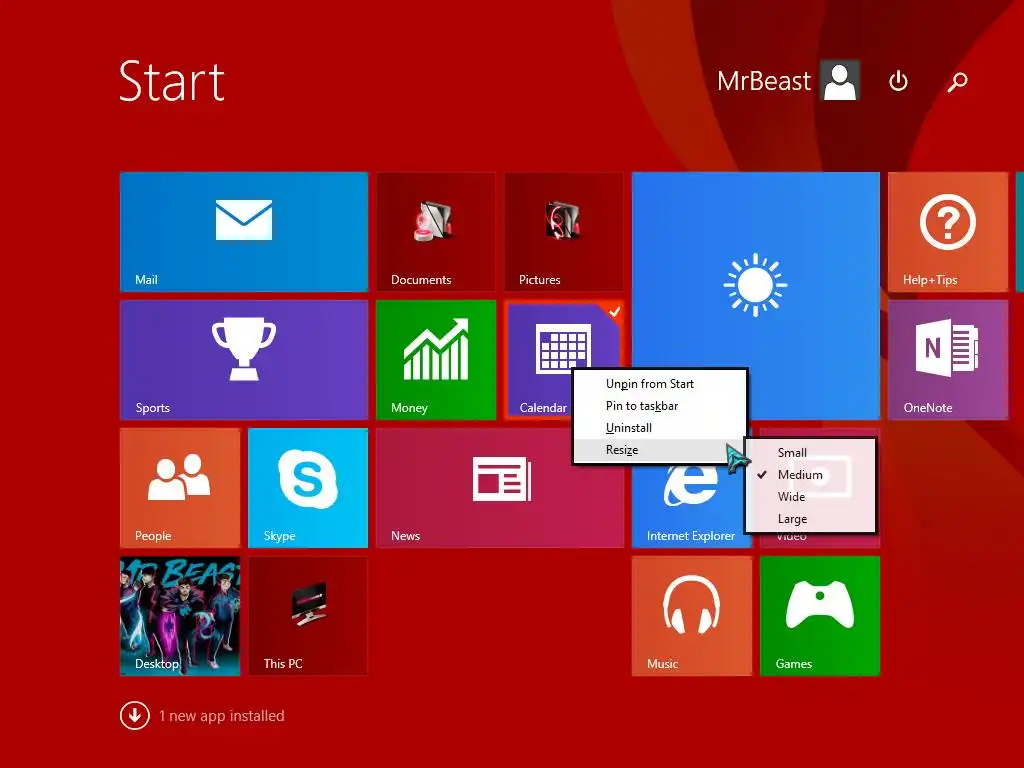This screenshot has width=1024, height=768.
Task: Expand the Resize submenu entry
Action: pyautogui.click(x=660, y=450)
